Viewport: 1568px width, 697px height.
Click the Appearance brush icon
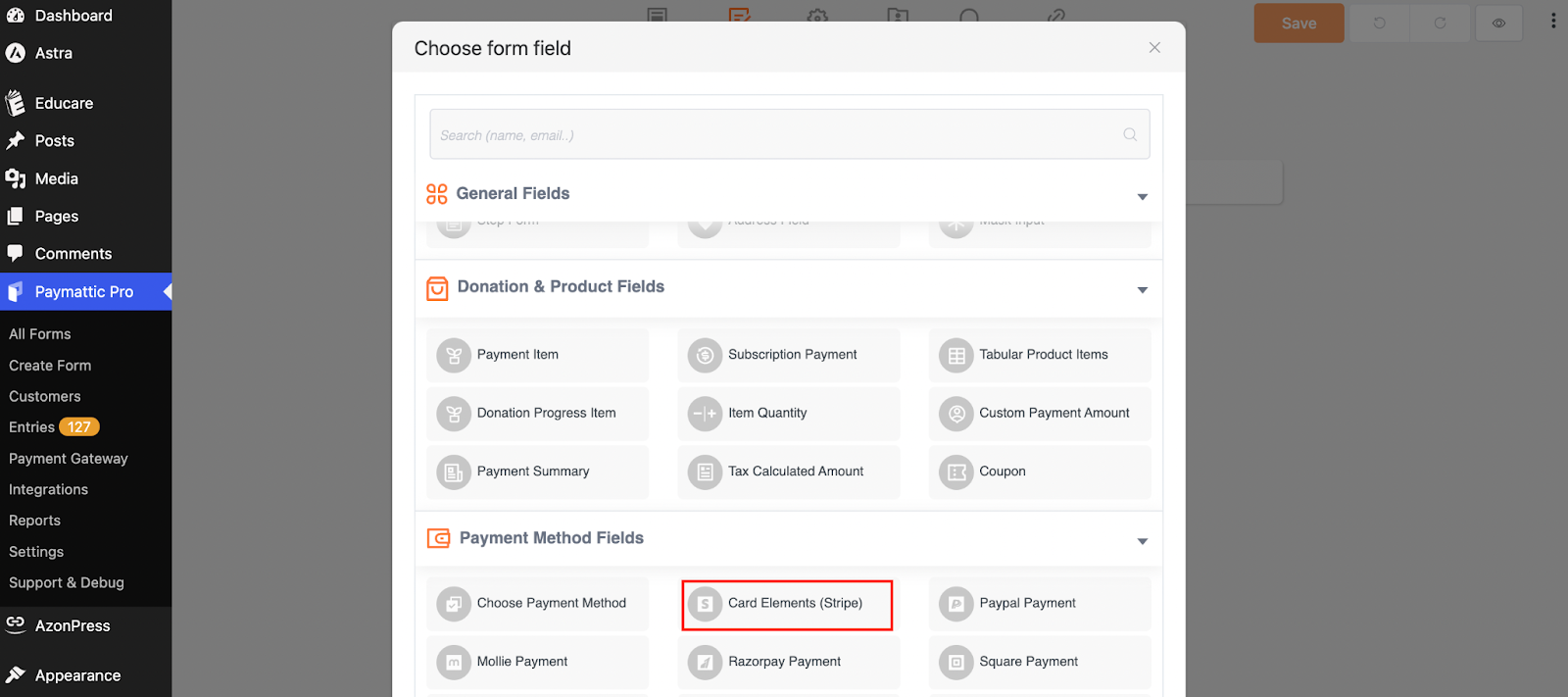click(15, 674)
